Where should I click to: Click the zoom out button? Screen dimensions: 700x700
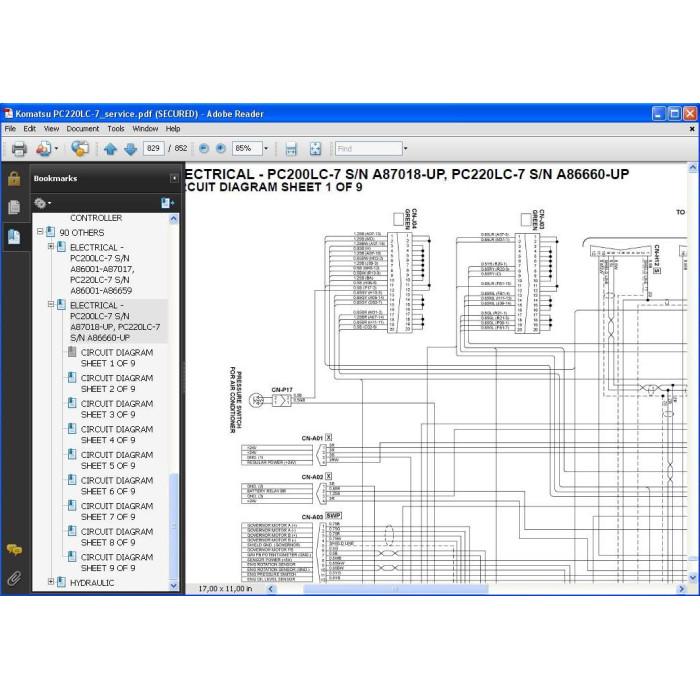click(x=204, y=149)
